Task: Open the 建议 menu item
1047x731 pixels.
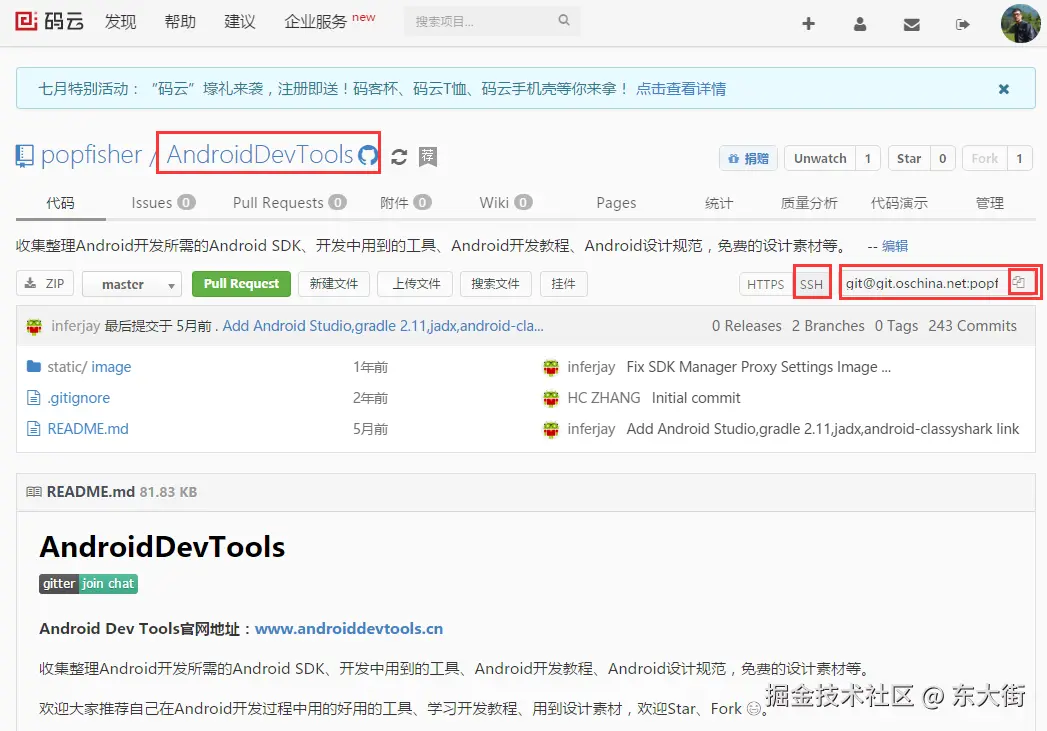Action: click(240, 21)
